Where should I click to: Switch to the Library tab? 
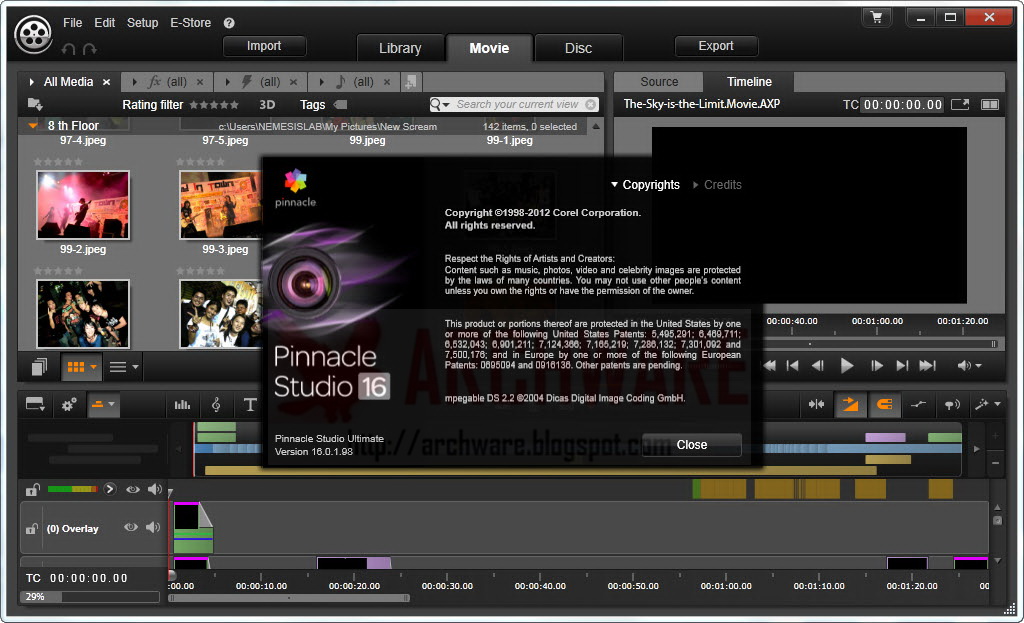click(400, 48)
